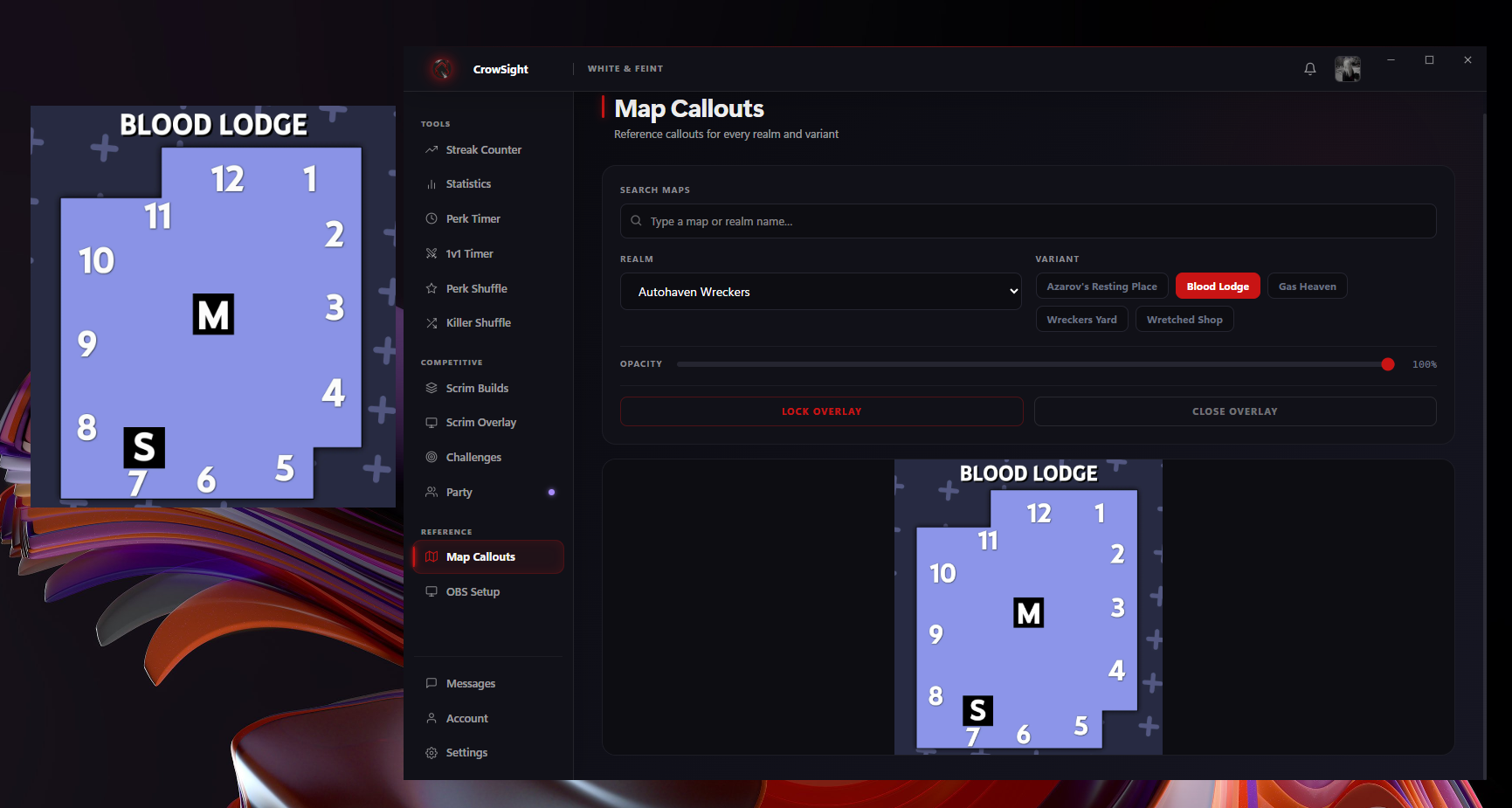The width and height of the screenshot is (1512, 808).
Task: Click the floating Blood Lodge overlay map
Action: coord(213,307)
